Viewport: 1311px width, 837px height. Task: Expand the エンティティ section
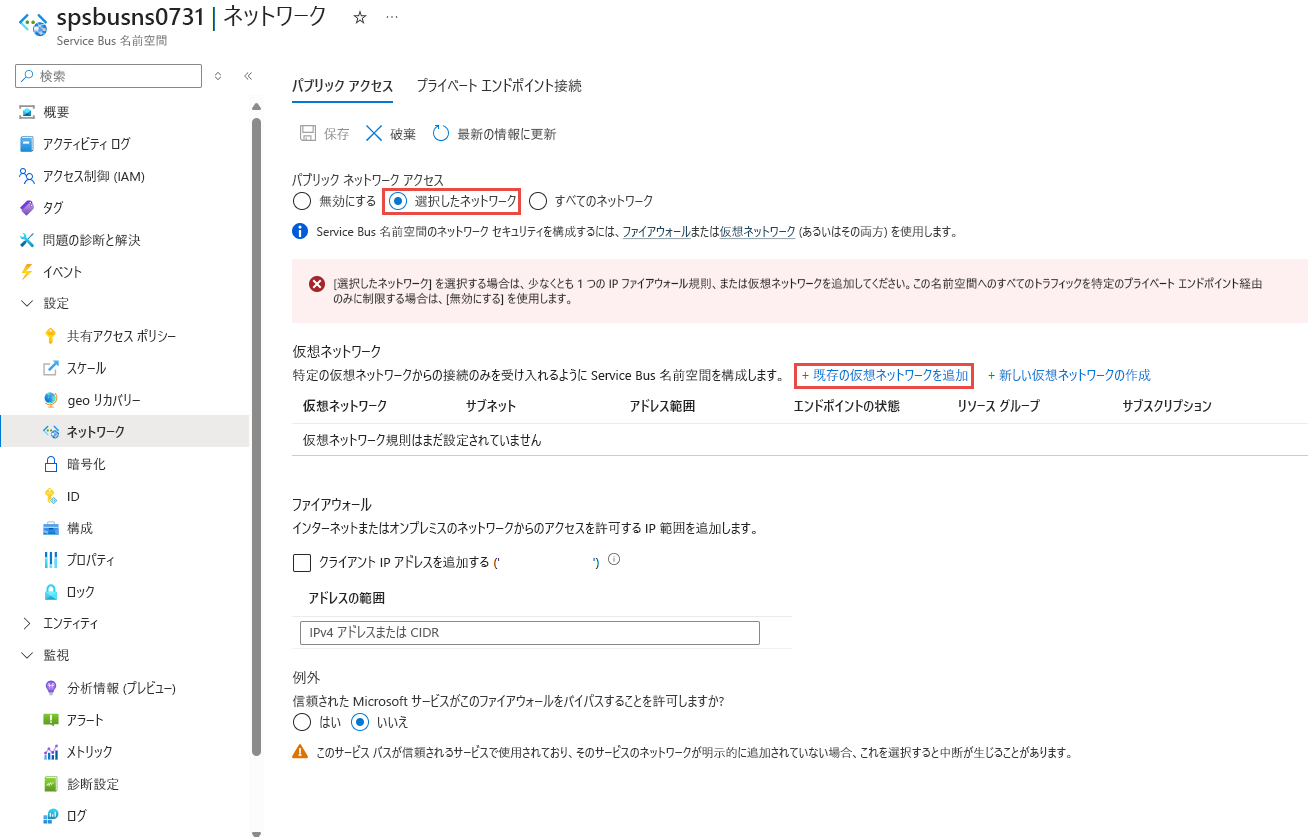click(x=27, y=624)
